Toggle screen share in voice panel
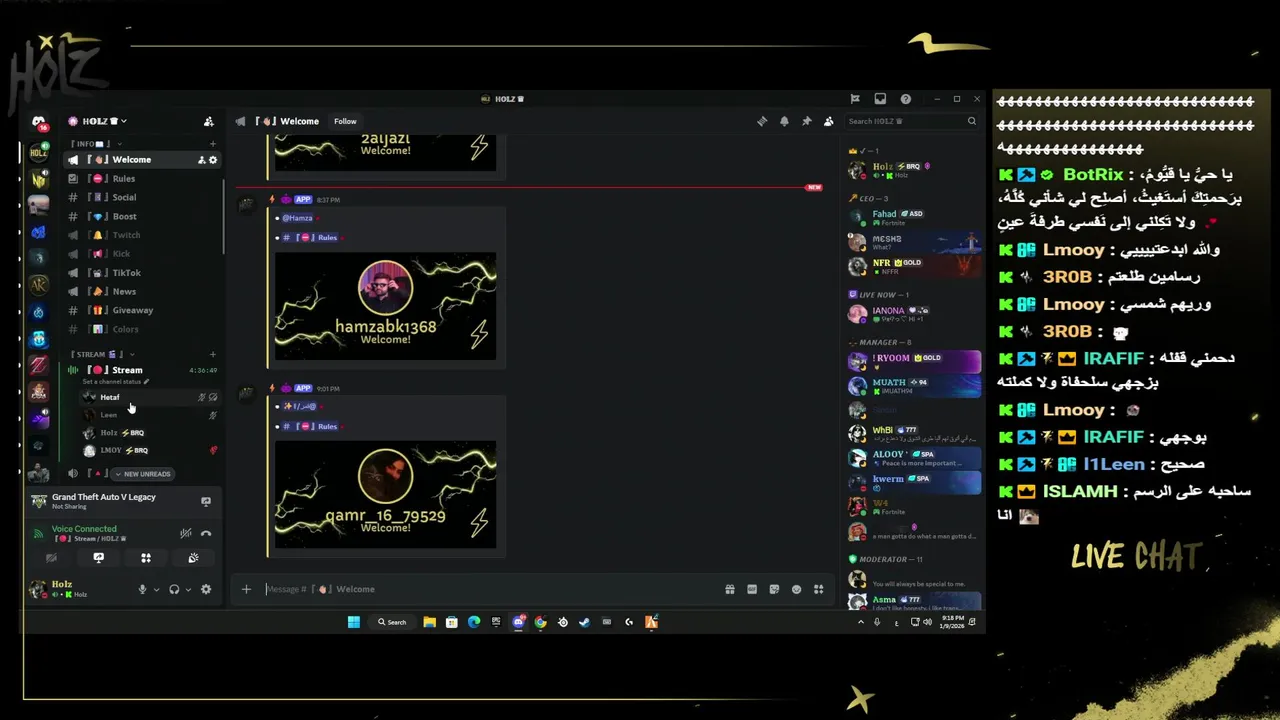1280x720 pixels. pos(98,558)
